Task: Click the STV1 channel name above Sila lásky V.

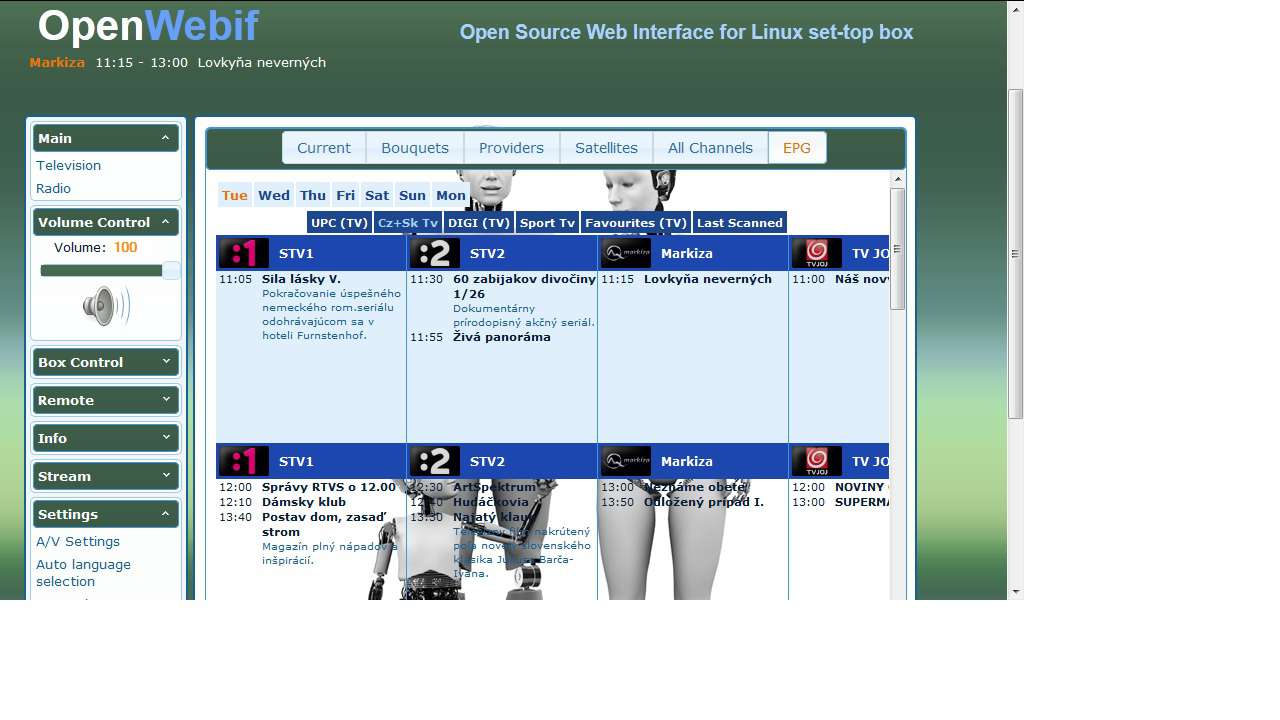Action: (x=296, y=253)
